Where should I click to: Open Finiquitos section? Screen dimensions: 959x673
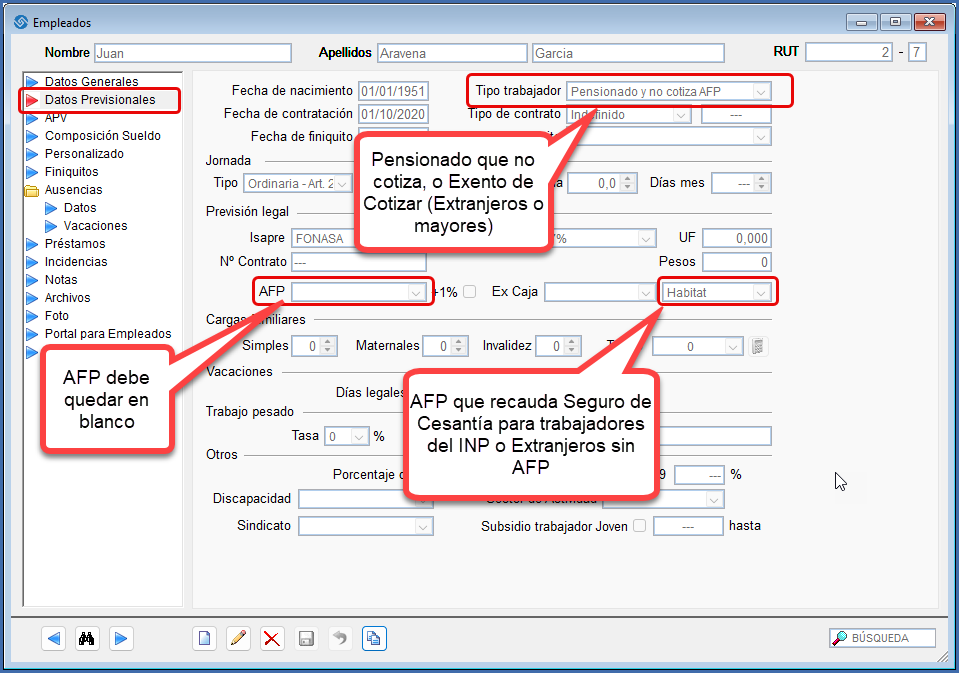pos(71,172)
